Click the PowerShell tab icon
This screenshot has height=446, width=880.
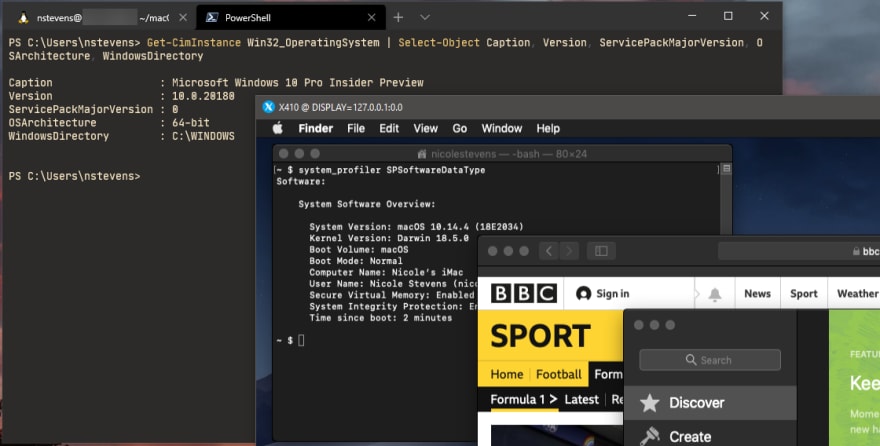(212, 17)
